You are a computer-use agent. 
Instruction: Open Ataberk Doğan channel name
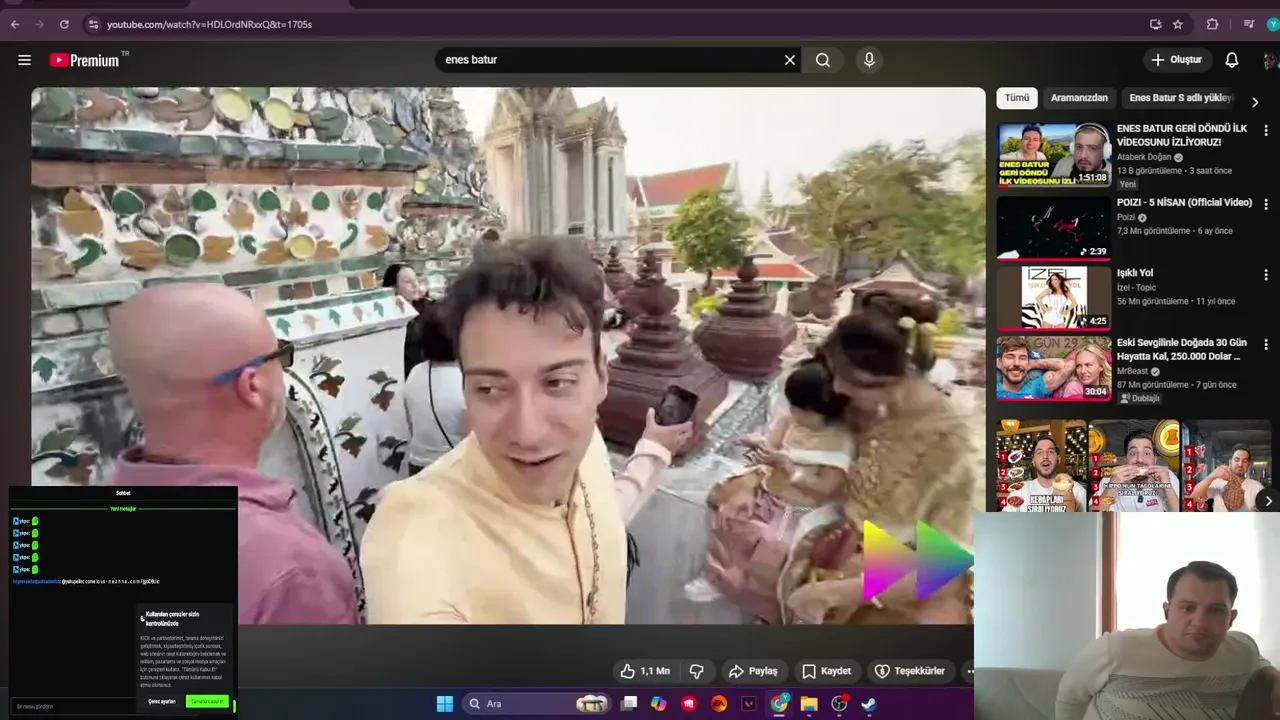(x=1143, y=157)
